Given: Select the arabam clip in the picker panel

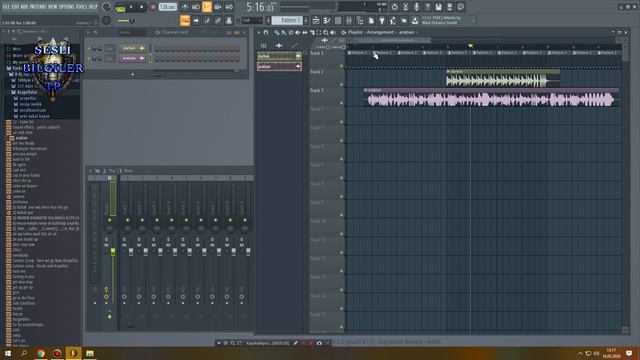Looking at the screenshot, I should click(279, 66).
